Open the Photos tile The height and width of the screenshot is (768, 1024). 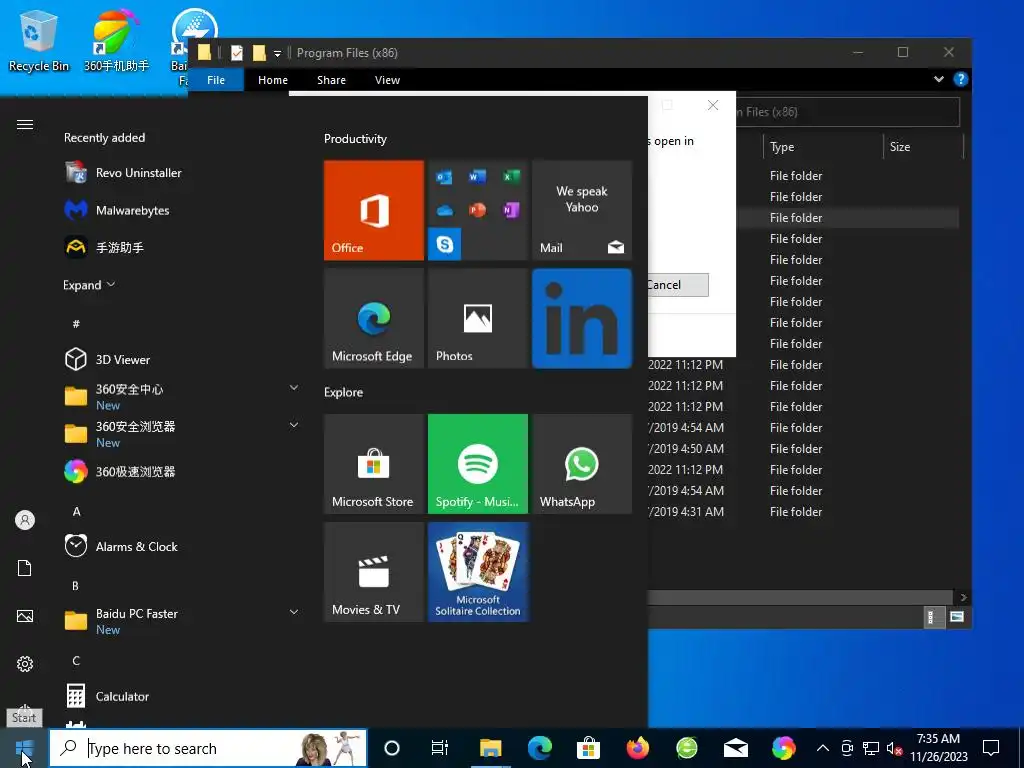pyautogui.click(x=477, y=318)
